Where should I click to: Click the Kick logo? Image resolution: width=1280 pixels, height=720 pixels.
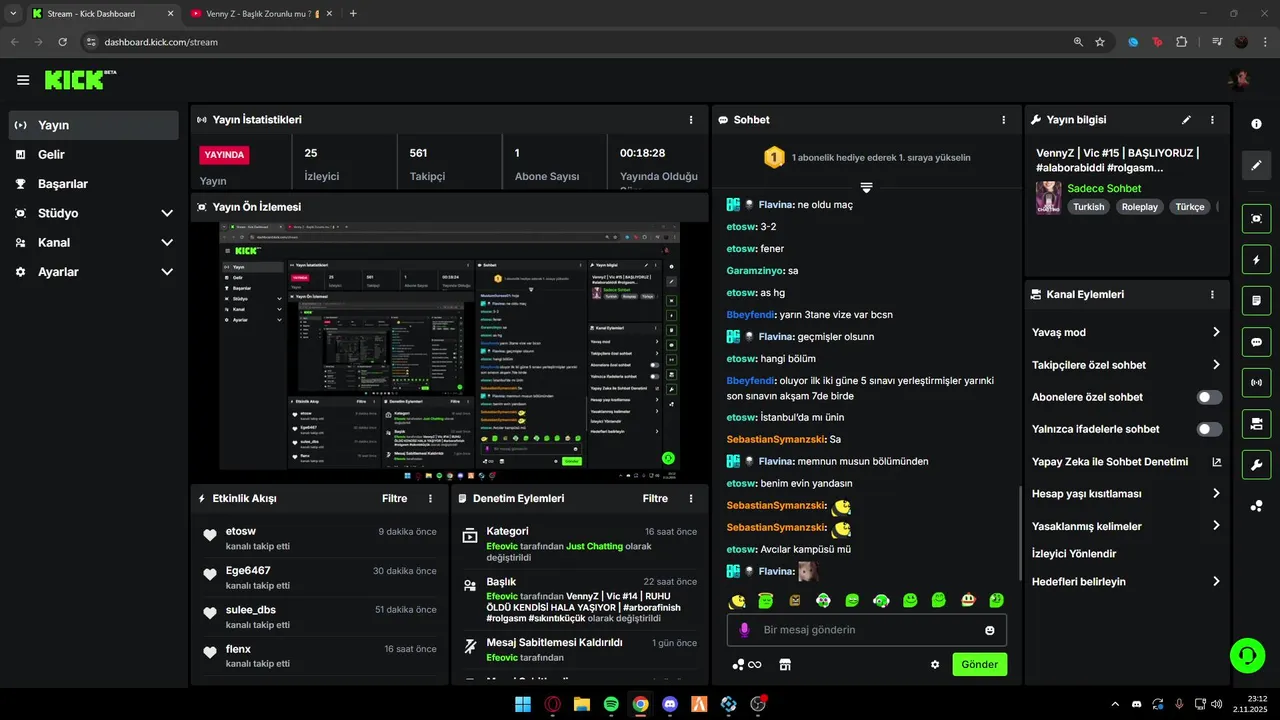80,80
